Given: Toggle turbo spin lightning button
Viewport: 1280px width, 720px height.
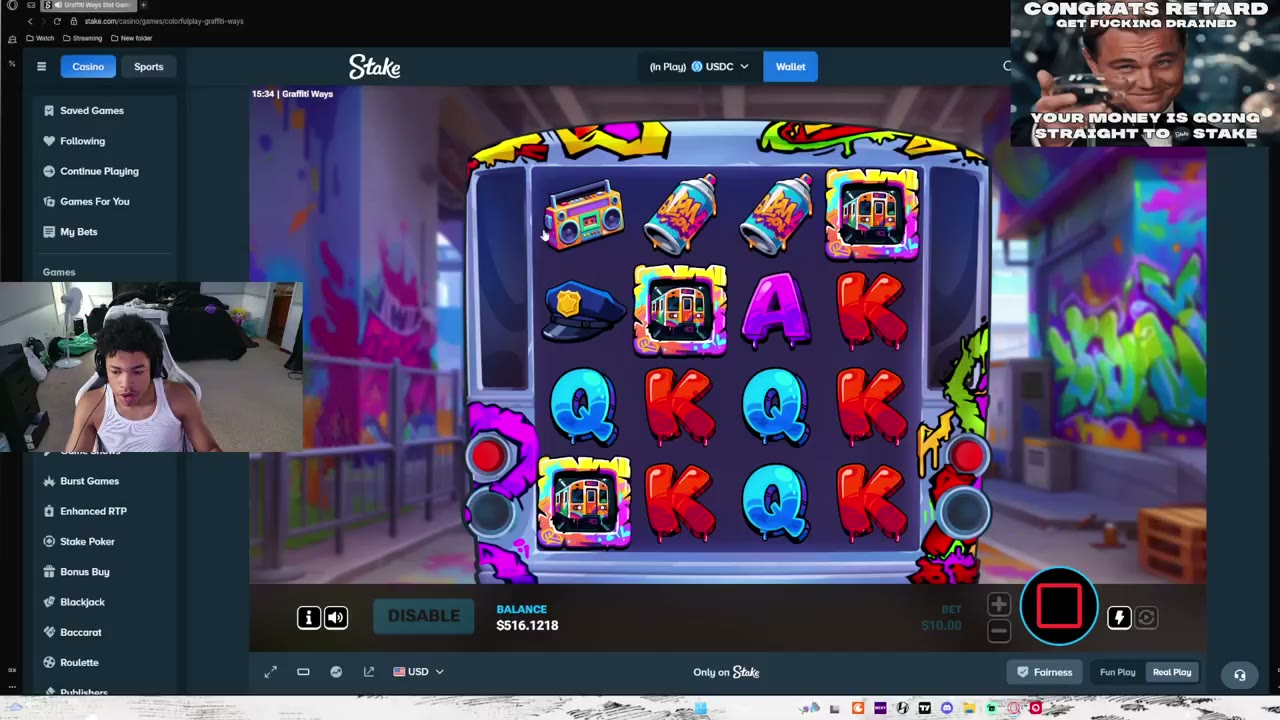Looking at the screenshot, I should (1119, 618).
